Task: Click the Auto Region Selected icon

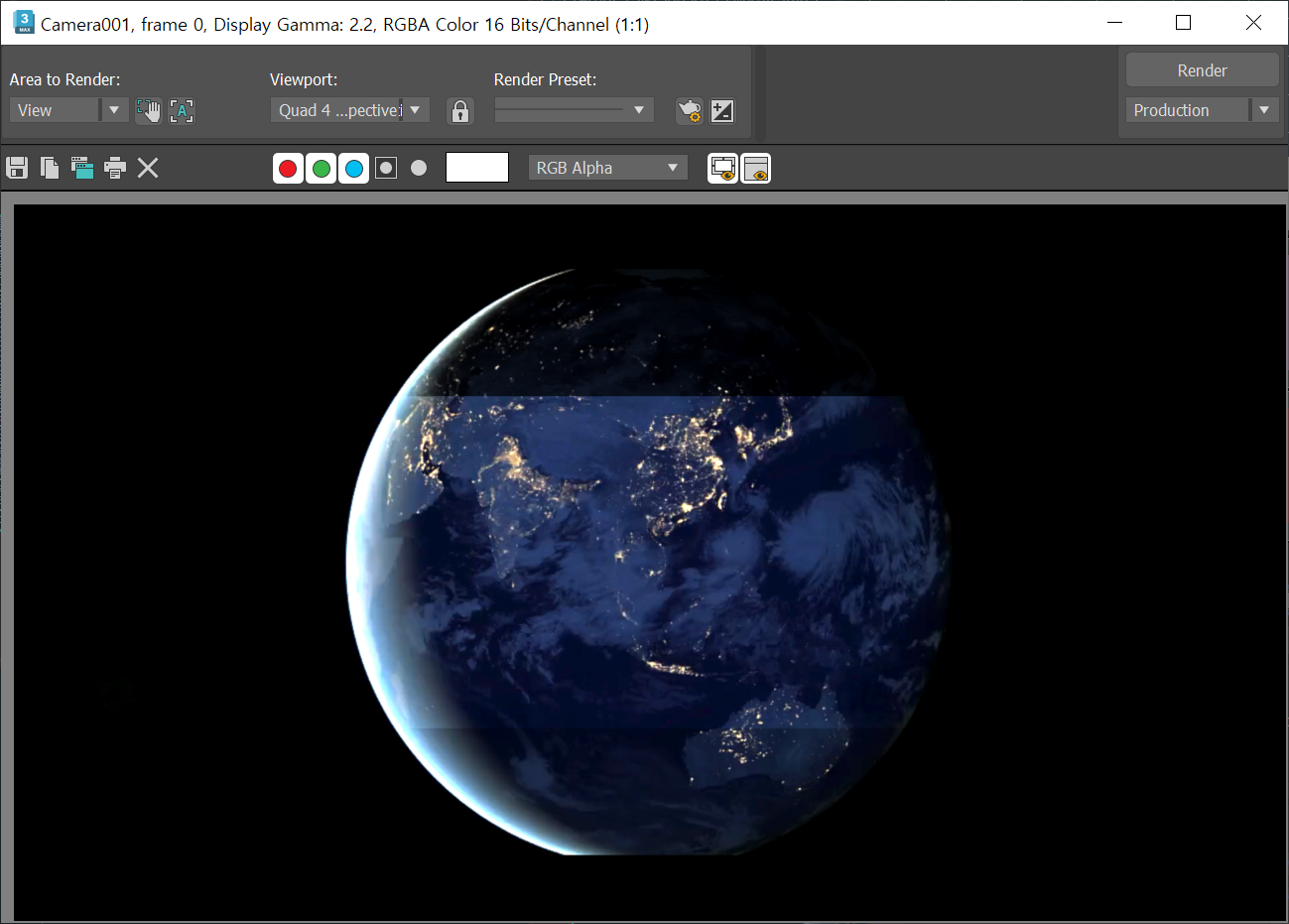Action: click(182, 110)
